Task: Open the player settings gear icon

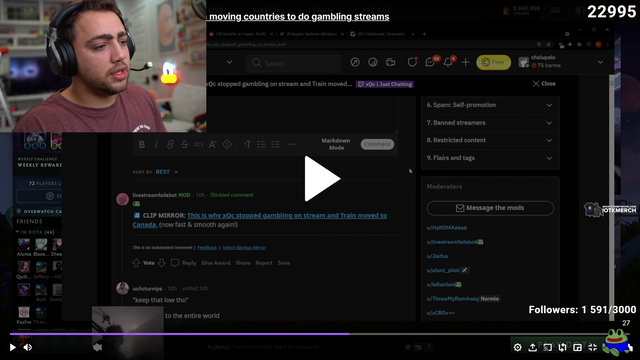Action: [518, 347]
